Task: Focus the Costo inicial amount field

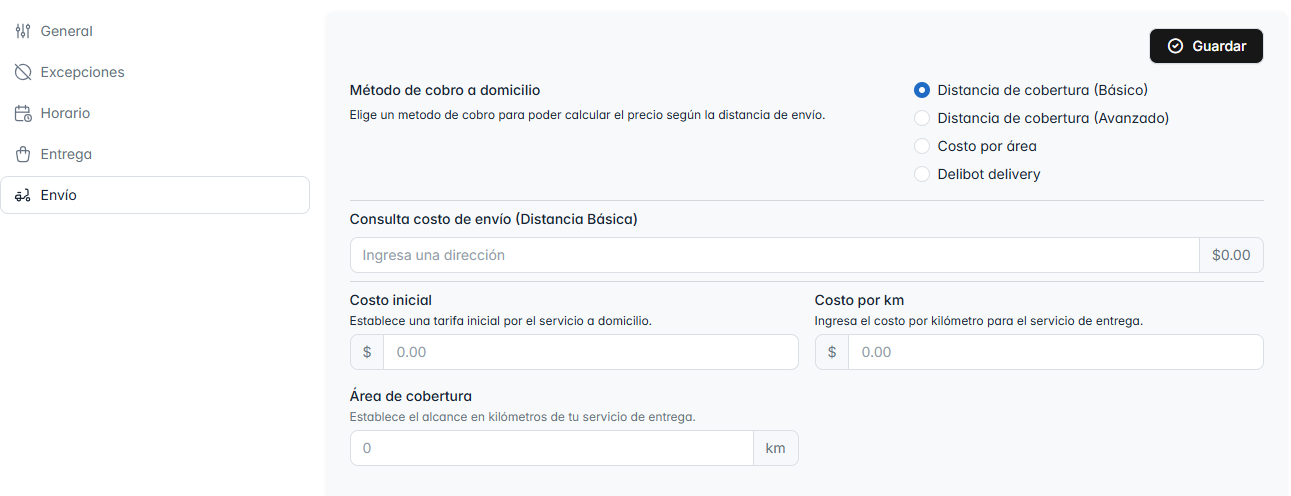Action: (x=590, y=352)
